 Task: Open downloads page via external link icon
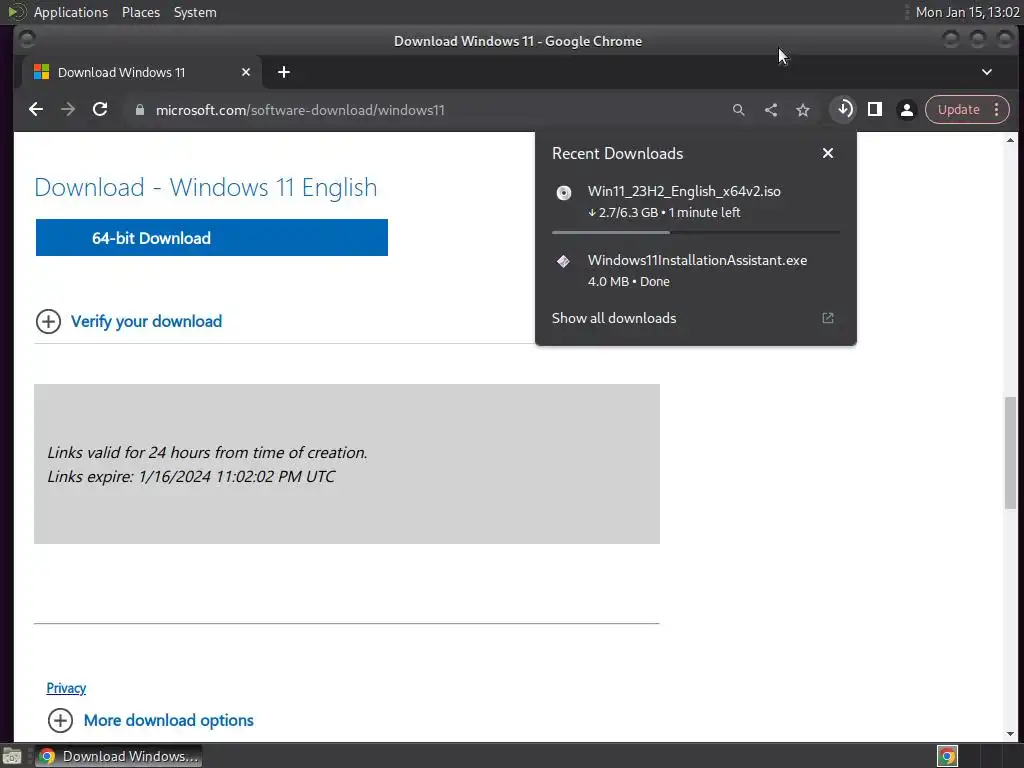point(828,318)
